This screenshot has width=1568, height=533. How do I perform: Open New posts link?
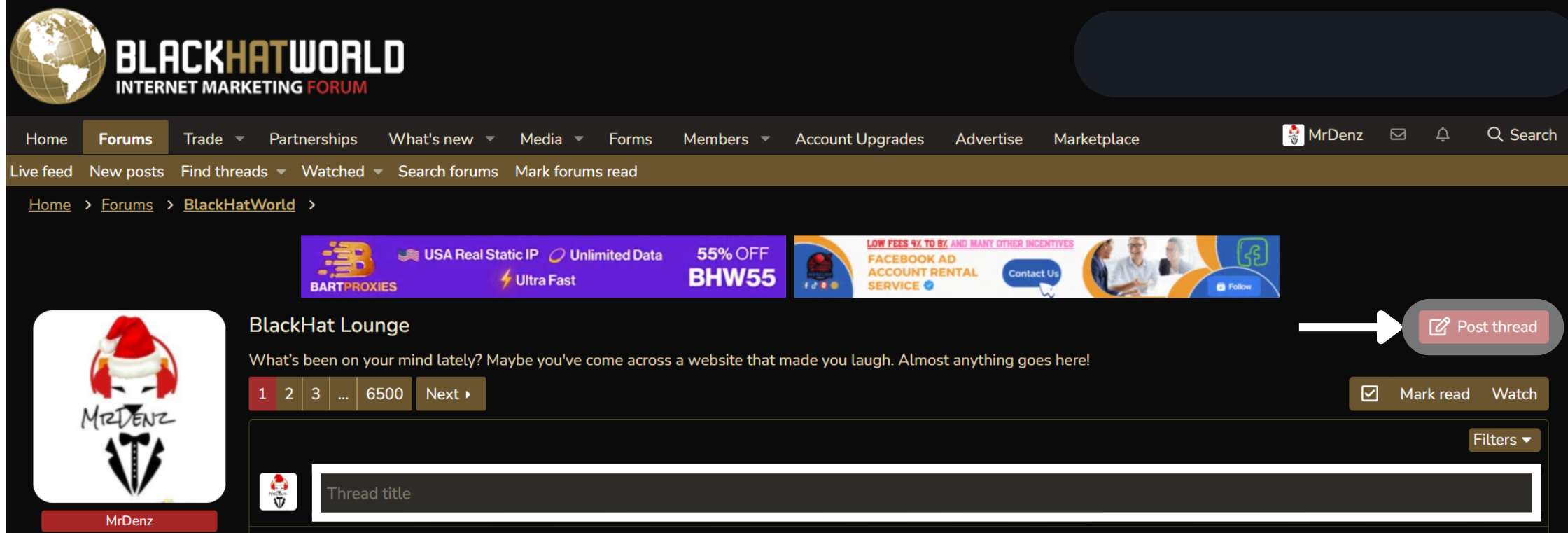127,172
